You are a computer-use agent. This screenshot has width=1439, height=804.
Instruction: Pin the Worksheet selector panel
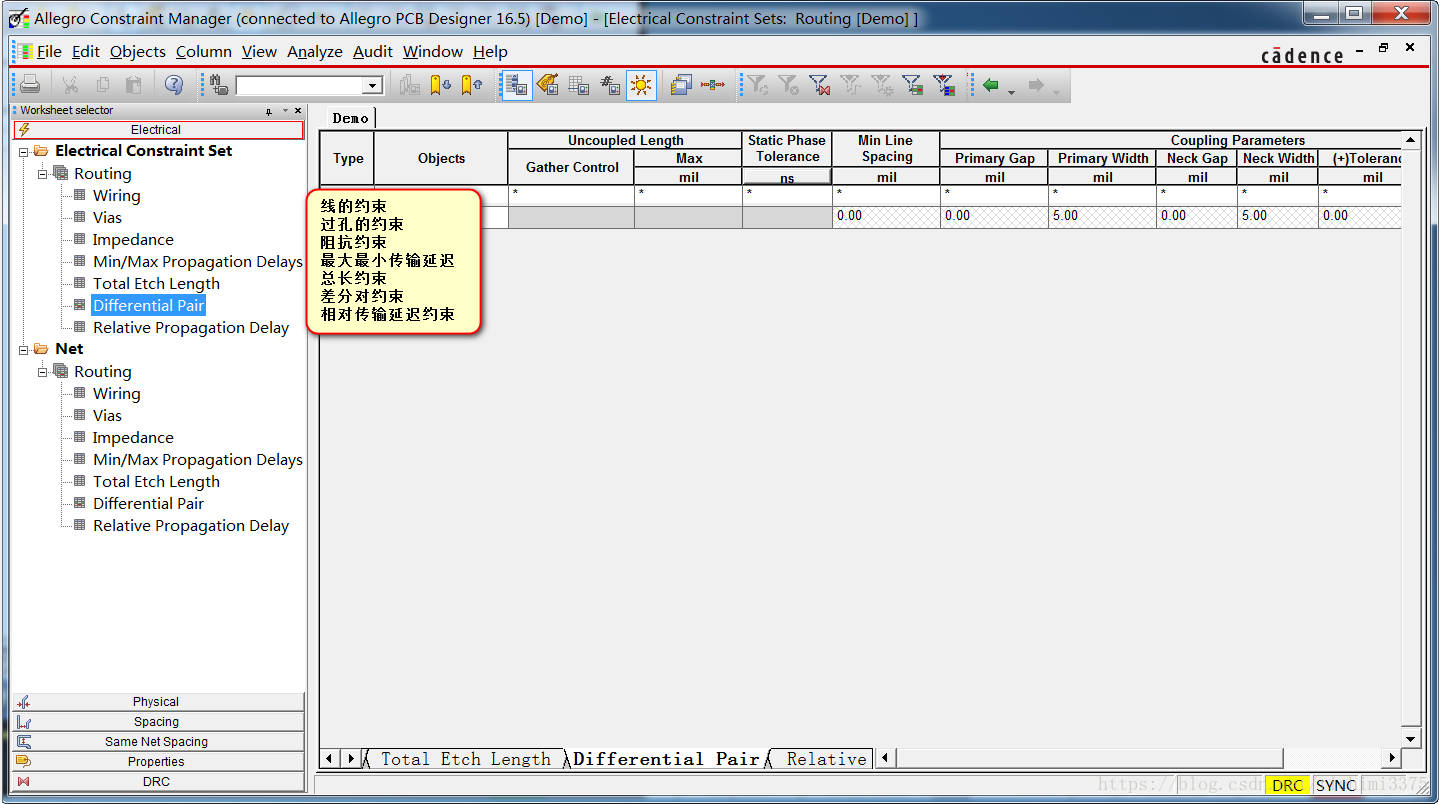click(x=269, y=111)
